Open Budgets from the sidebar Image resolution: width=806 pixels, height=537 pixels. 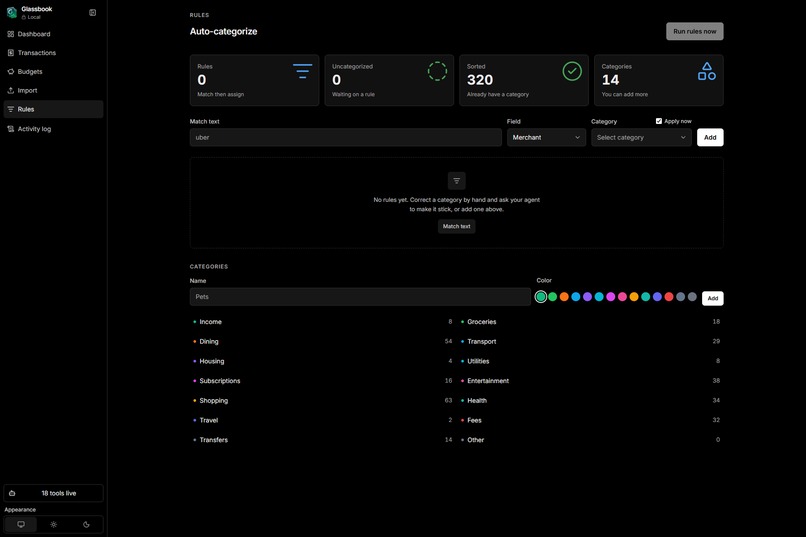click(53, 71)
